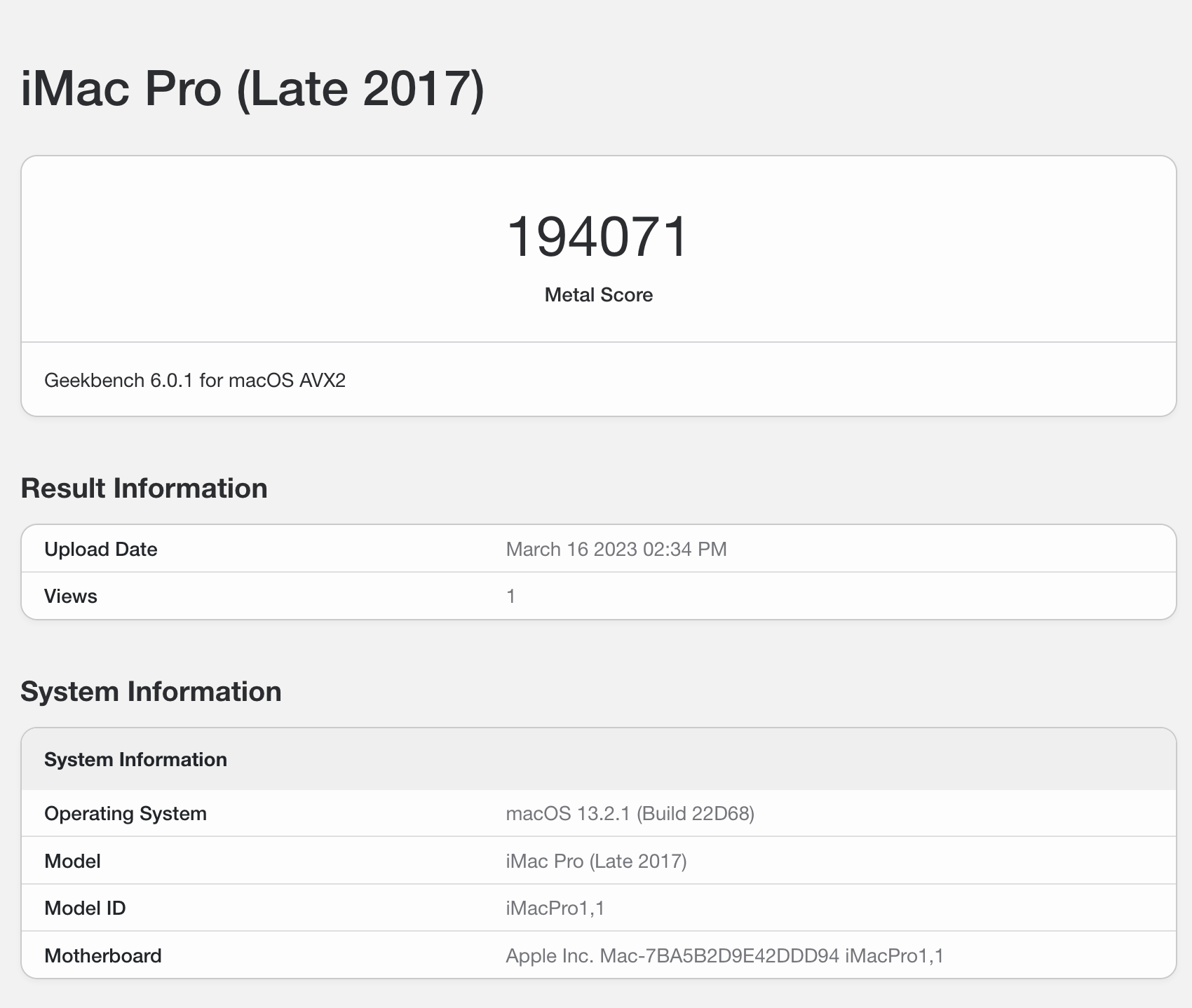Click the Metal Score label
This screenshot has width=1192, height=1008.
pyautogui.click(x=598, y=295)
